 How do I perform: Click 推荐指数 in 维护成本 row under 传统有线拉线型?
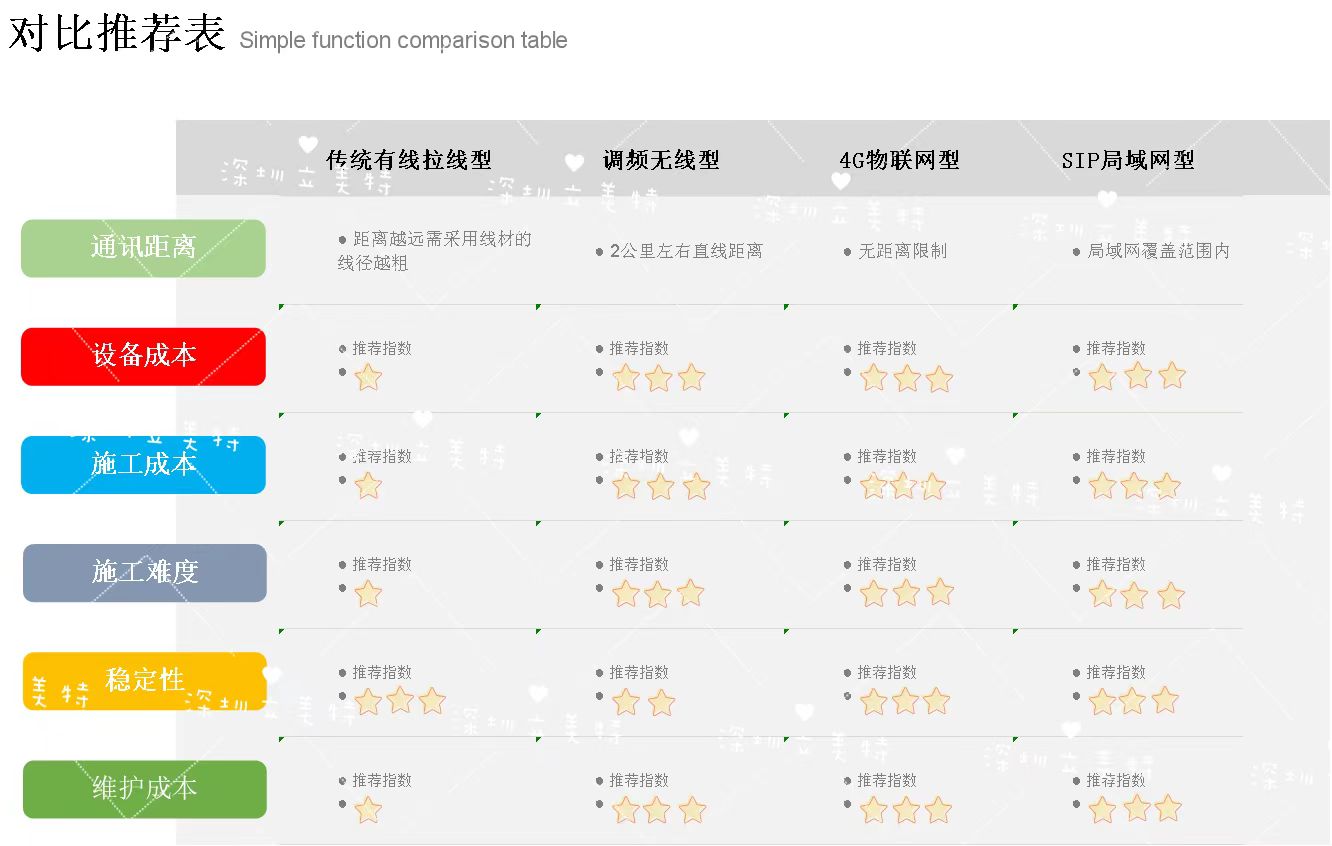point(382,780)
